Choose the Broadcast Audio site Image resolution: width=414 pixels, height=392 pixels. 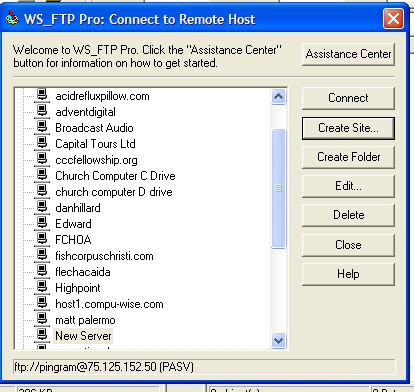point(94,128)
